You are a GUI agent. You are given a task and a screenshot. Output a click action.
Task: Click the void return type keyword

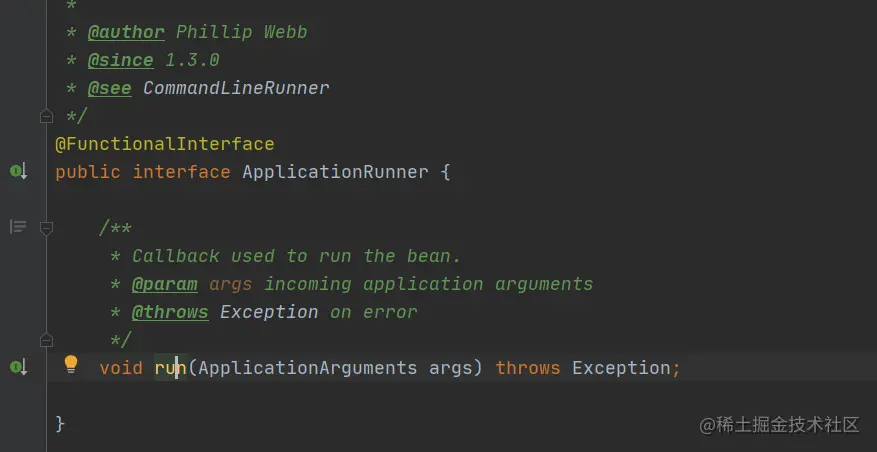pyautogui.click(x=121, y=368)
